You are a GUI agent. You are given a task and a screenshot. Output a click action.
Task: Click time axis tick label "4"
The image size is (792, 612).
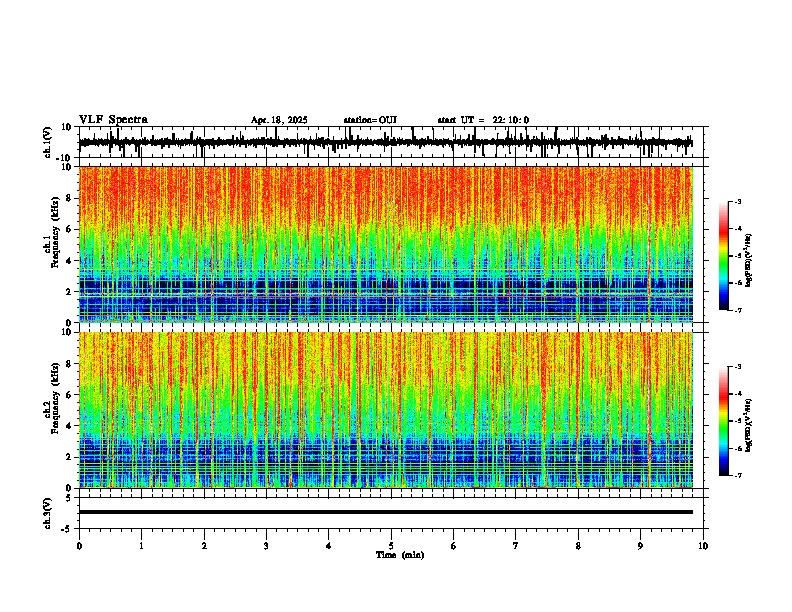pyautogui.click(x=329, y=546)
